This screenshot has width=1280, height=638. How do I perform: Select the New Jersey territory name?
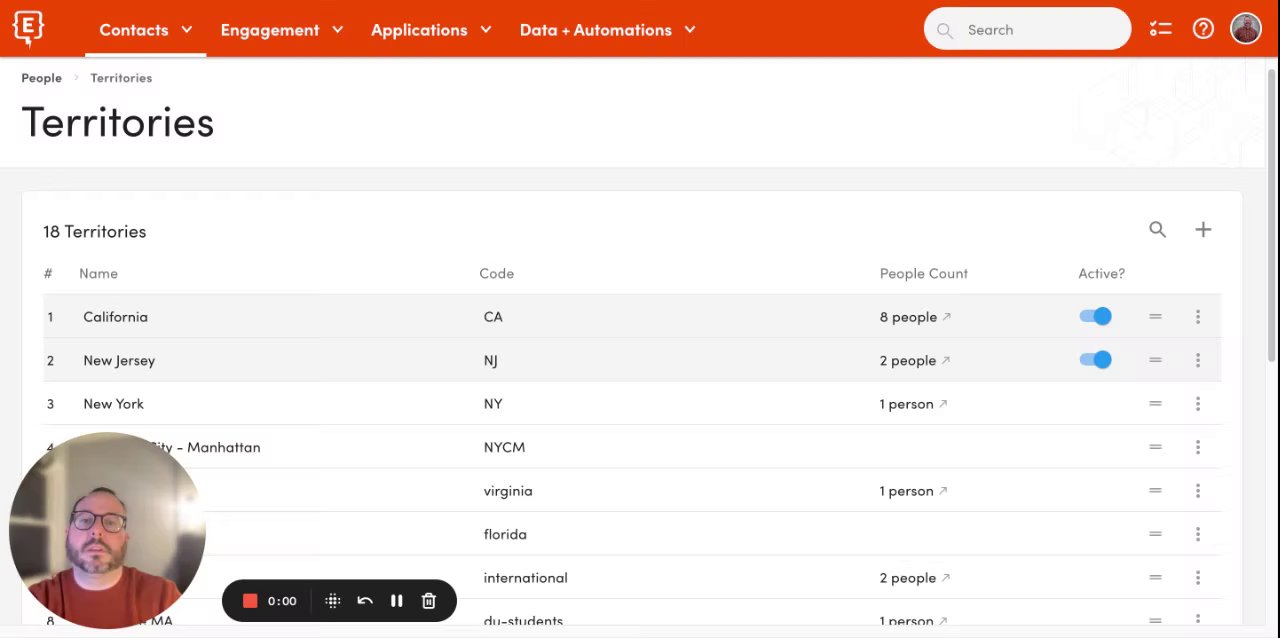tap(119, 361)
